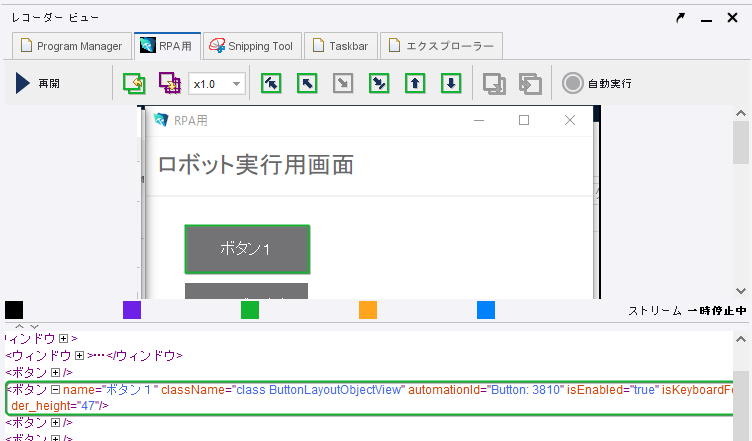Image resolution: width=752 pixels, height=441 pixels.
Task: Toggle the 自動実行 record button
Action: (x=597, y=83)
